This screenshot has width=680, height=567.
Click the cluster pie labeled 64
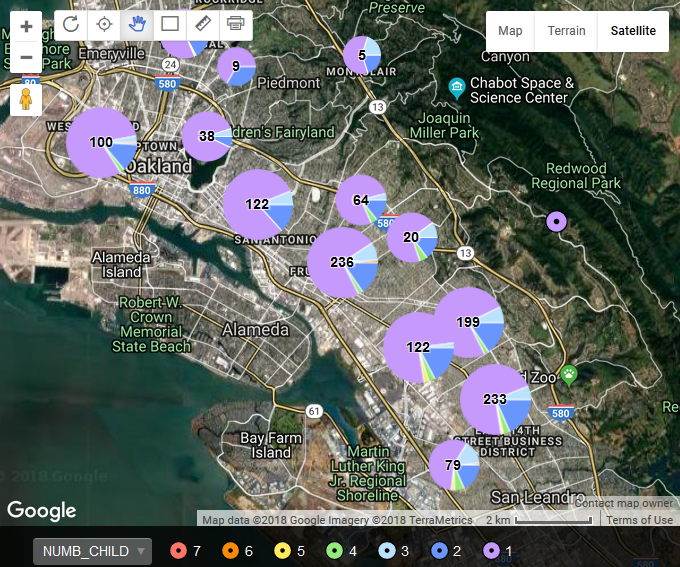click(x=361, y=200)
